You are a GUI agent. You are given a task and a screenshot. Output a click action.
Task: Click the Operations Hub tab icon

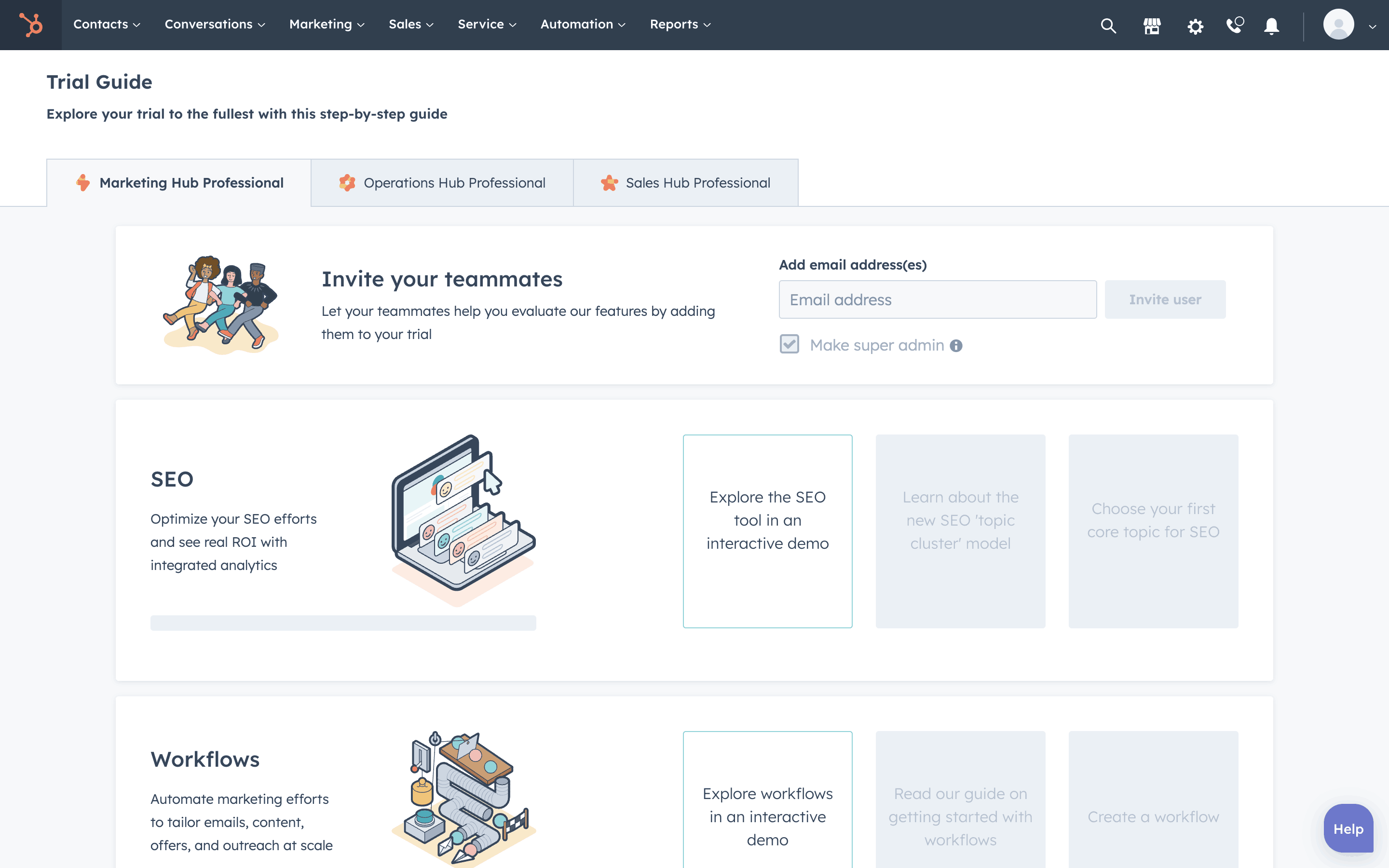tap(347, 183)
